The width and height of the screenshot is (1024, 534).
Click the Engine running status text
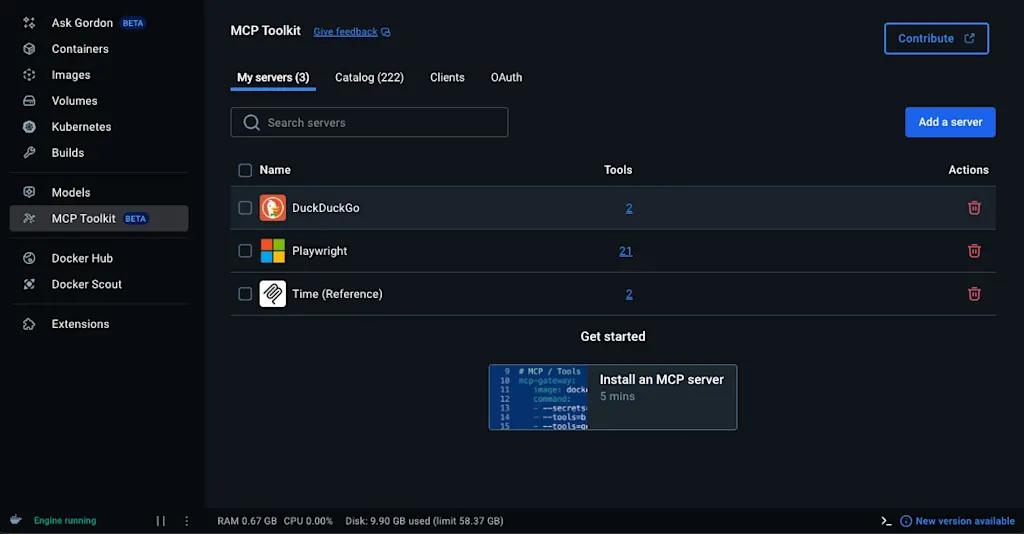coord(65,520)
